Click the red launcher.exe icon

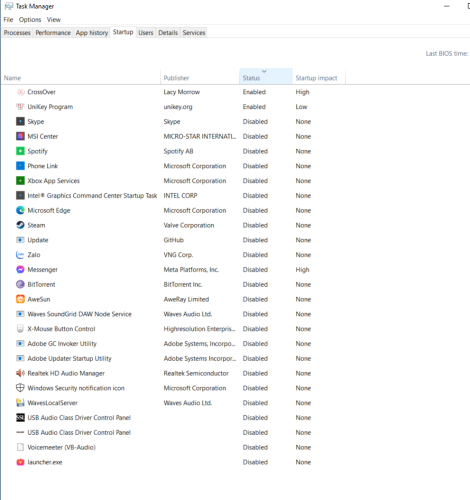[20, 462]
